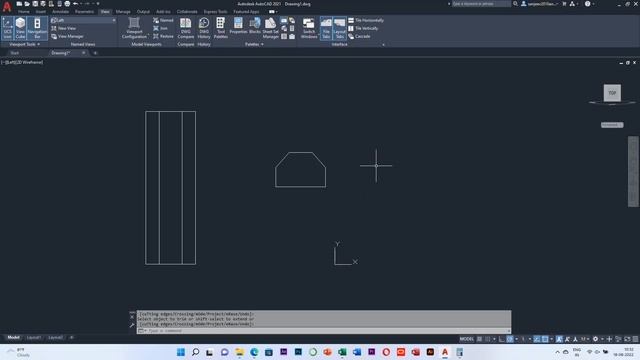The image size is (640, 360).
Task: Toggle the grid display in status bar
Action: pyautogui.click(x=480, y=339)
